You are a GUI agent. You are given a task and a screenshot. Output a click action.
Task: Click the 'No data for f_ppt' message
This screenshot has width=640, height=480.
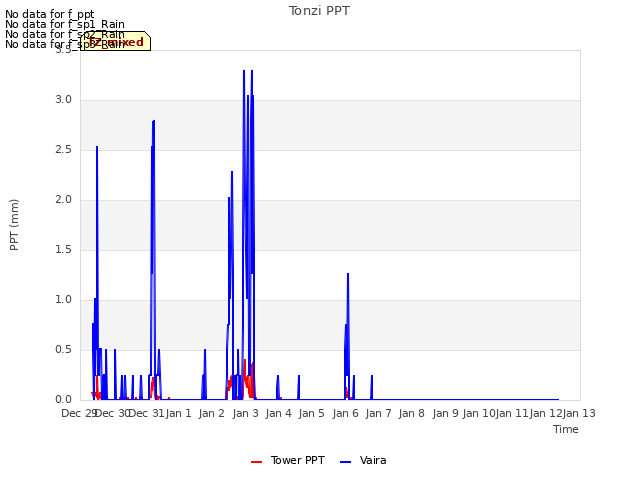pos(50,15)
